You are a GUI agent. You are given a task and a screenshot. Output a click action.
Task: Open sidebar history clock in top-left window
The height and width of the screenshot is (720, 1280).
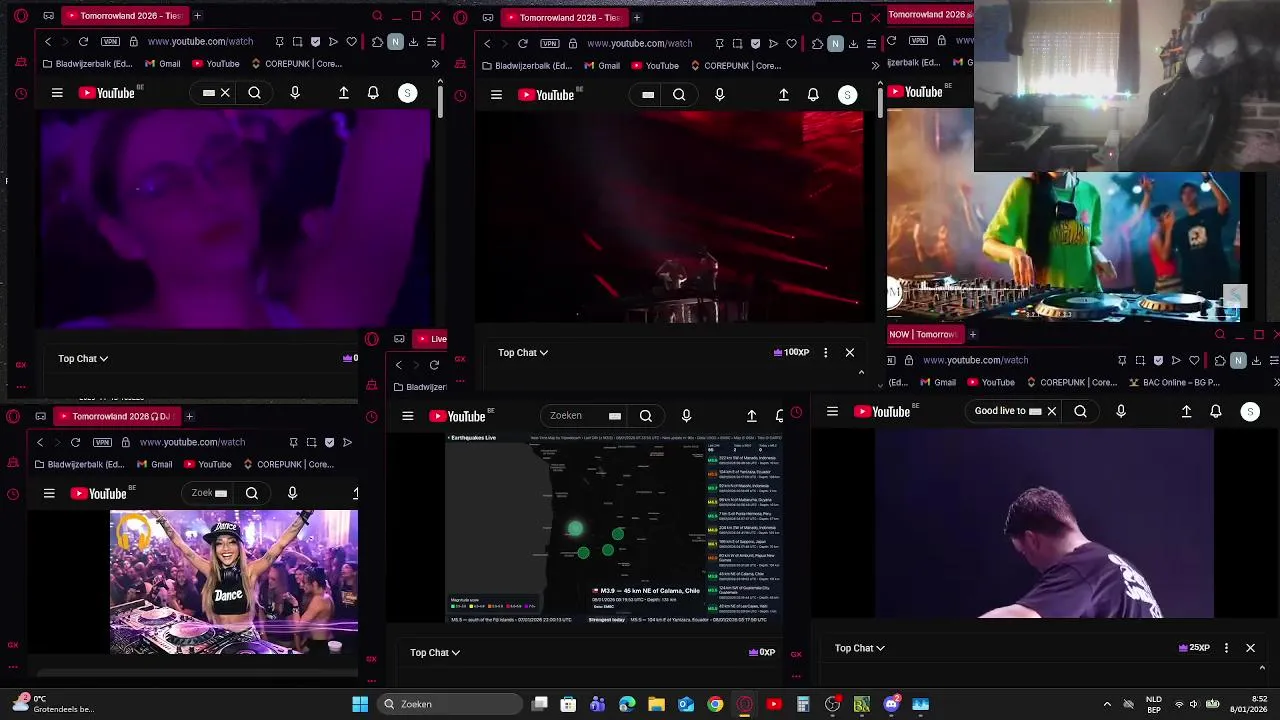[x=21, y=94]
